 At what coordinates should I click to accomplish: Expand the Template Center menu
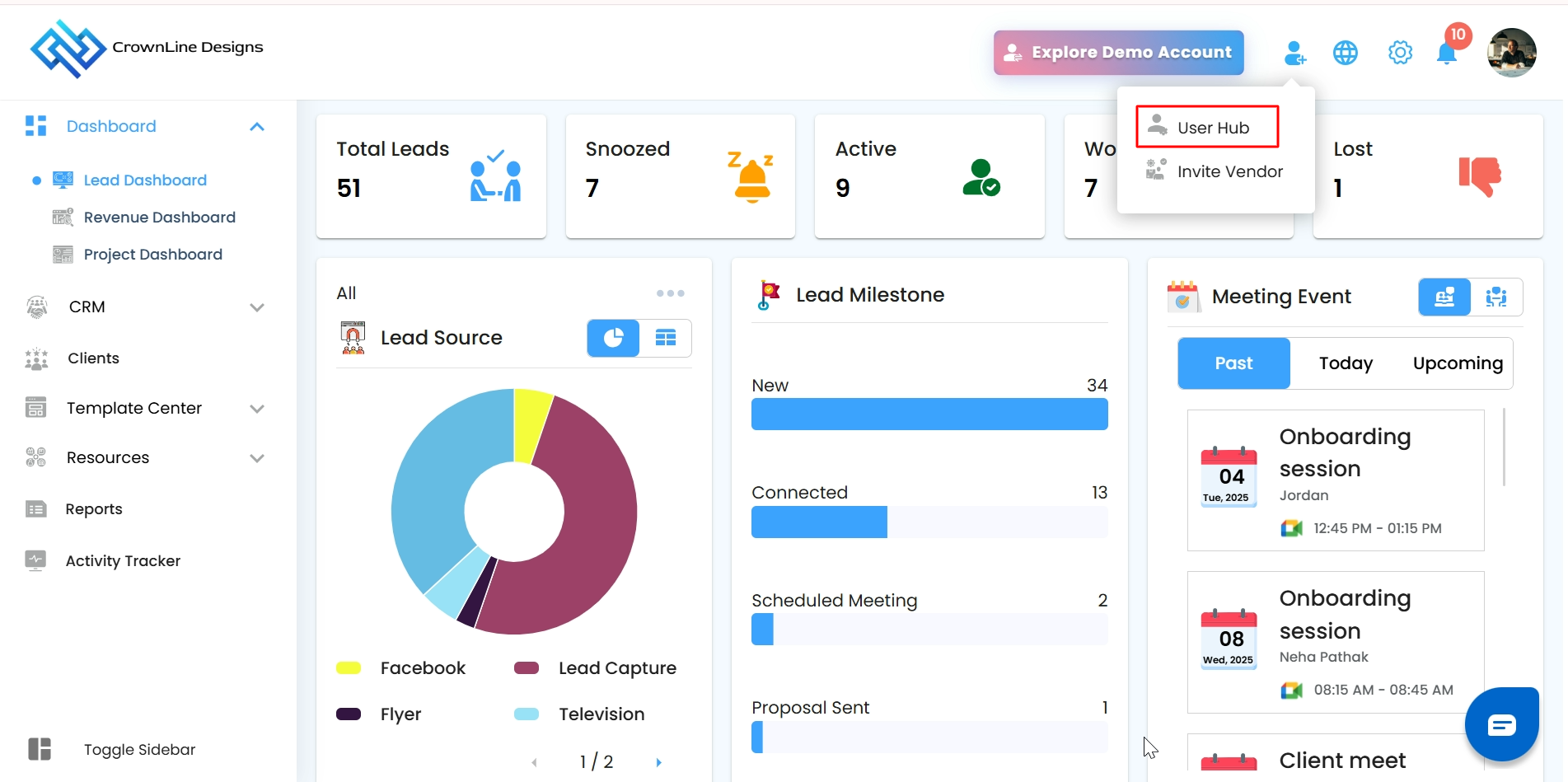point(257,409)
